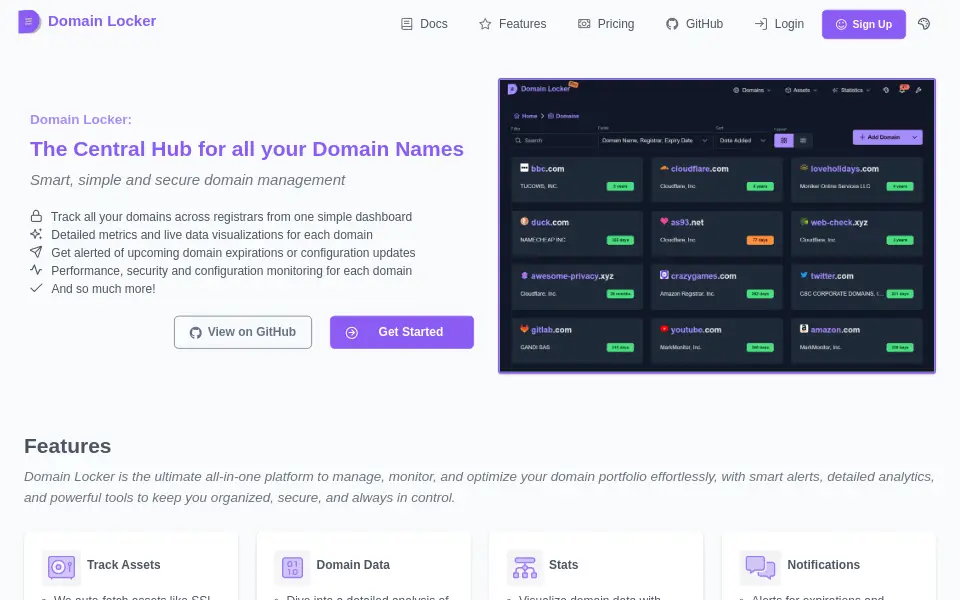
Task: Click the checkmark icon beside And so much more
Action: 36,288
